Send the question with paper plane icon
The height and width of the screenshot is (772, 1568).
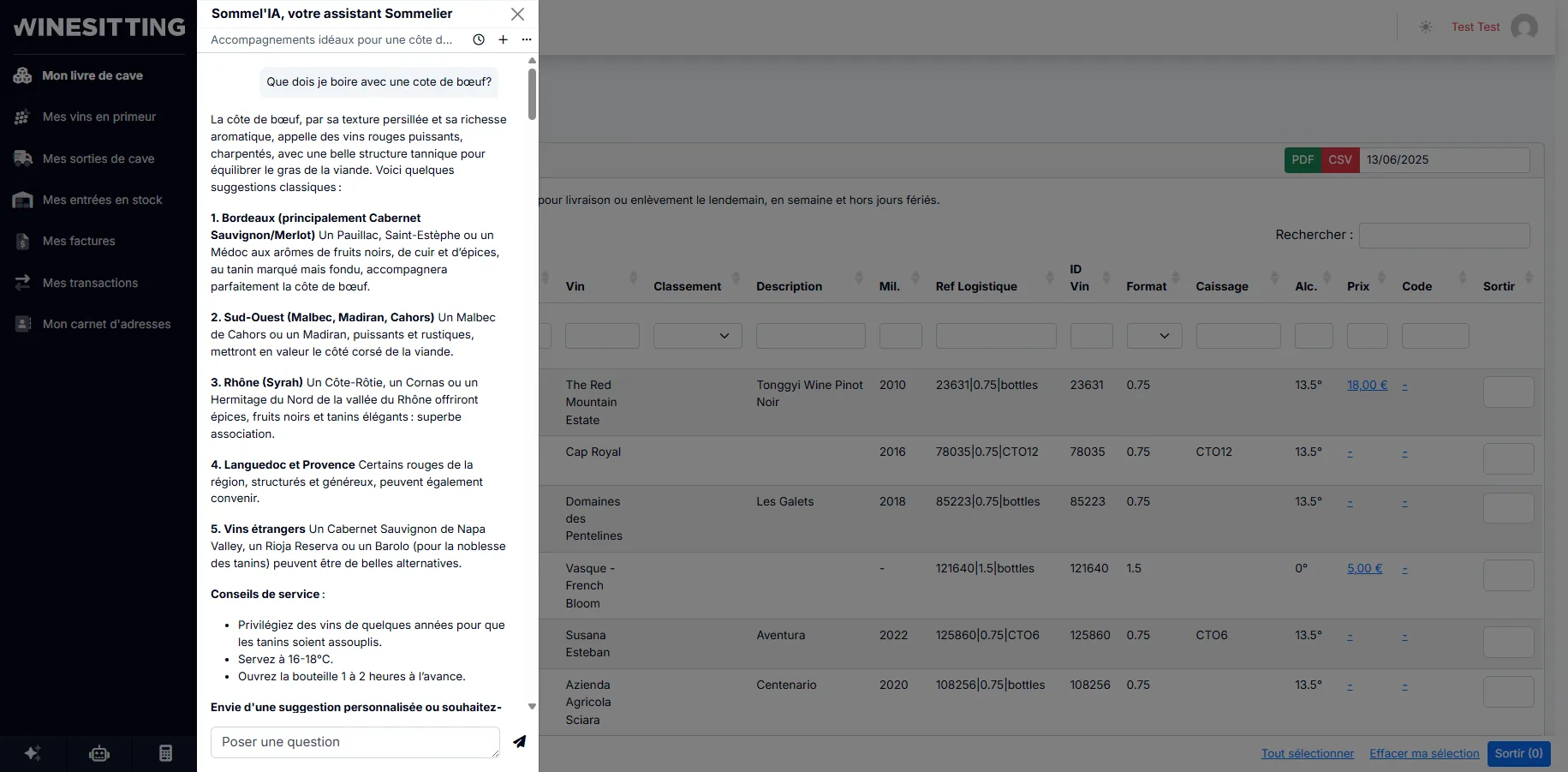pos(519,742)
